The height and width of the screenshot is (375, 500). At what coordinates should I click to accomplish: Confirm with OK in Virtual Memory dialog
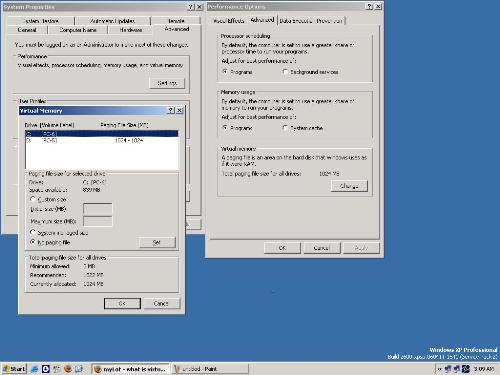click(x=122, y=303)
